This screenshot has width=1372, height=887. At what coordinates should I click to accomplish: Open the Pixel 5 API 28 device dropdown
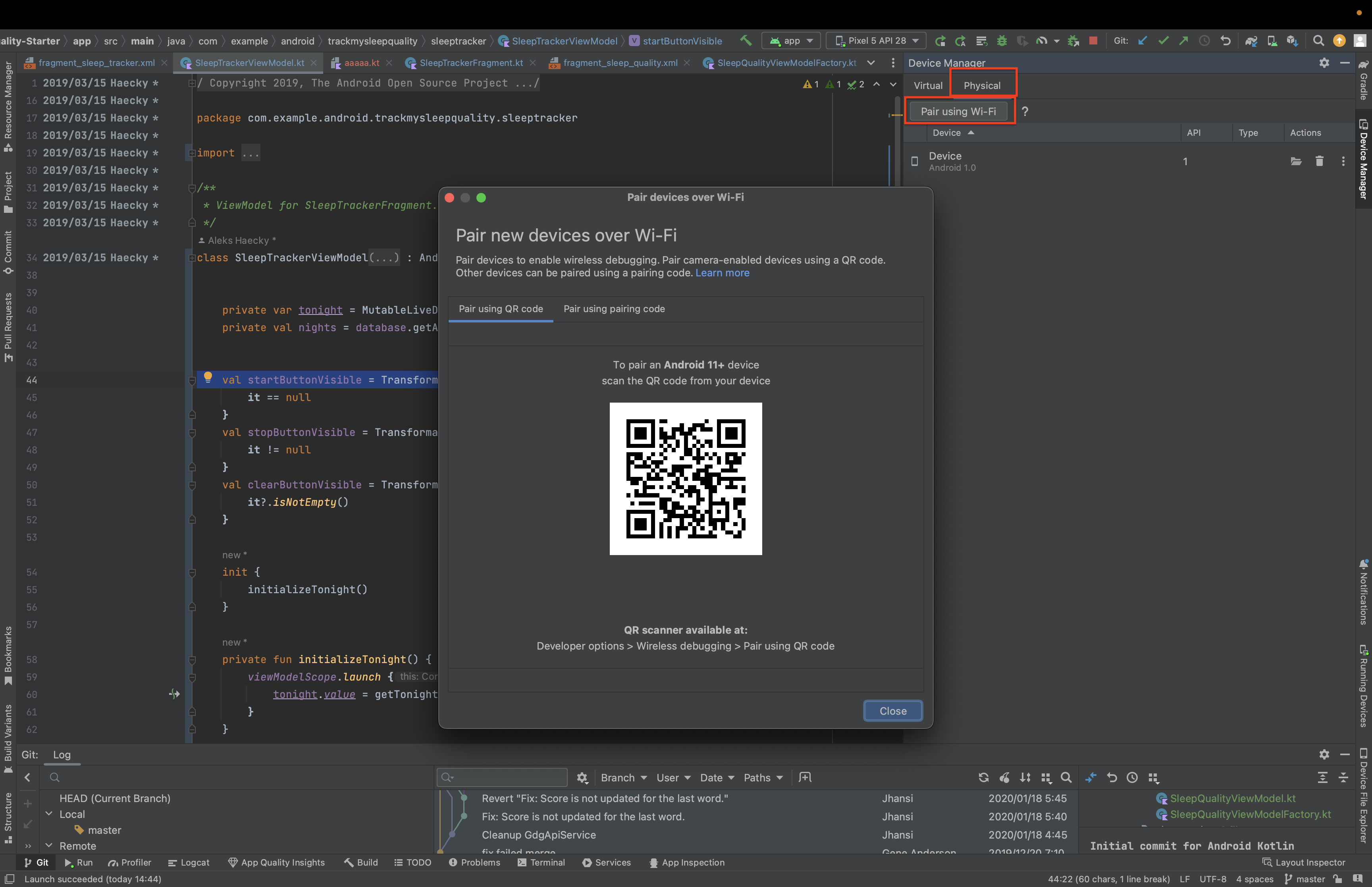pyautogui.click(x=876, y=40)
